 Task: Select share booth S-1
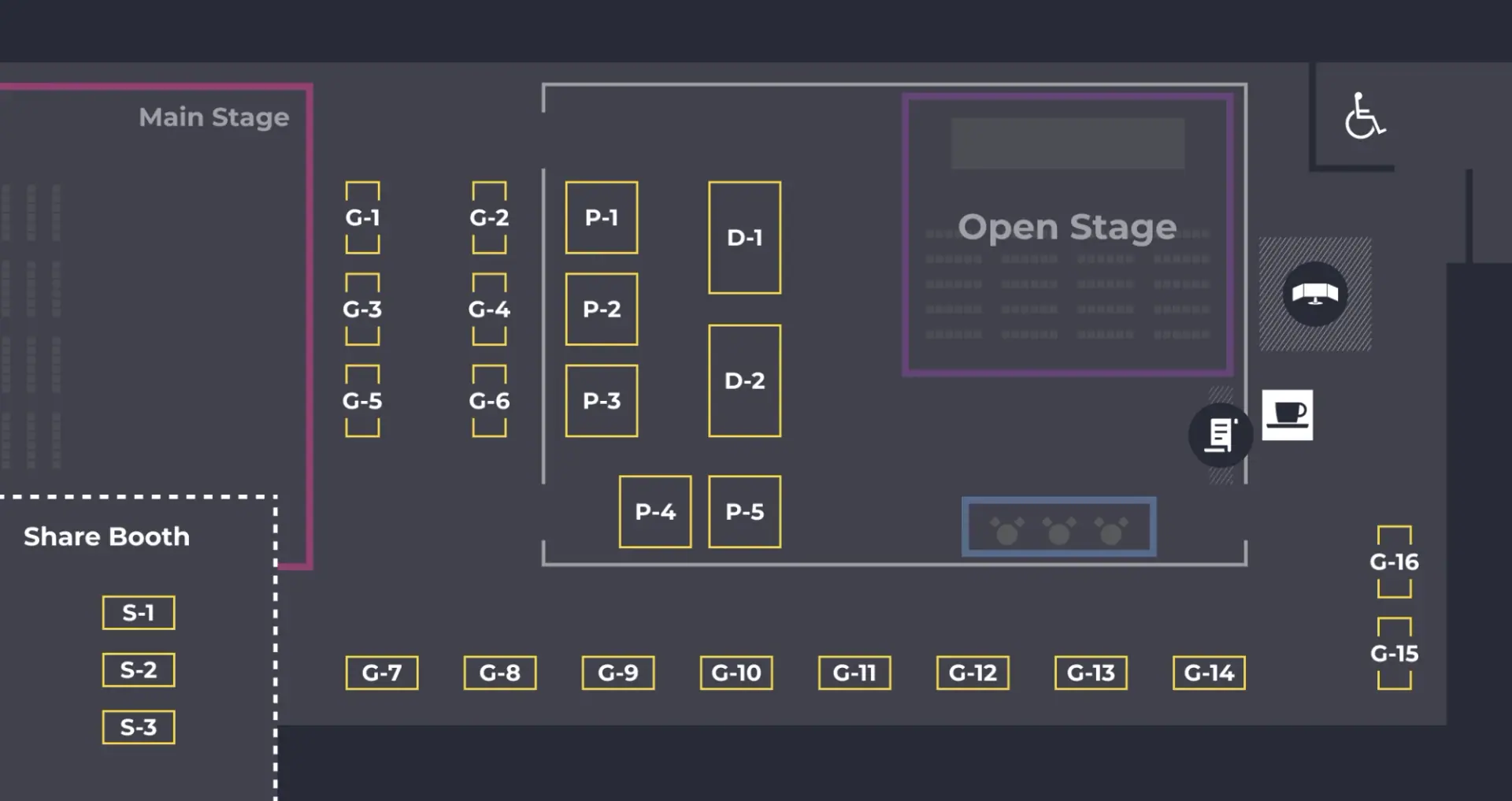pos(139,613)
